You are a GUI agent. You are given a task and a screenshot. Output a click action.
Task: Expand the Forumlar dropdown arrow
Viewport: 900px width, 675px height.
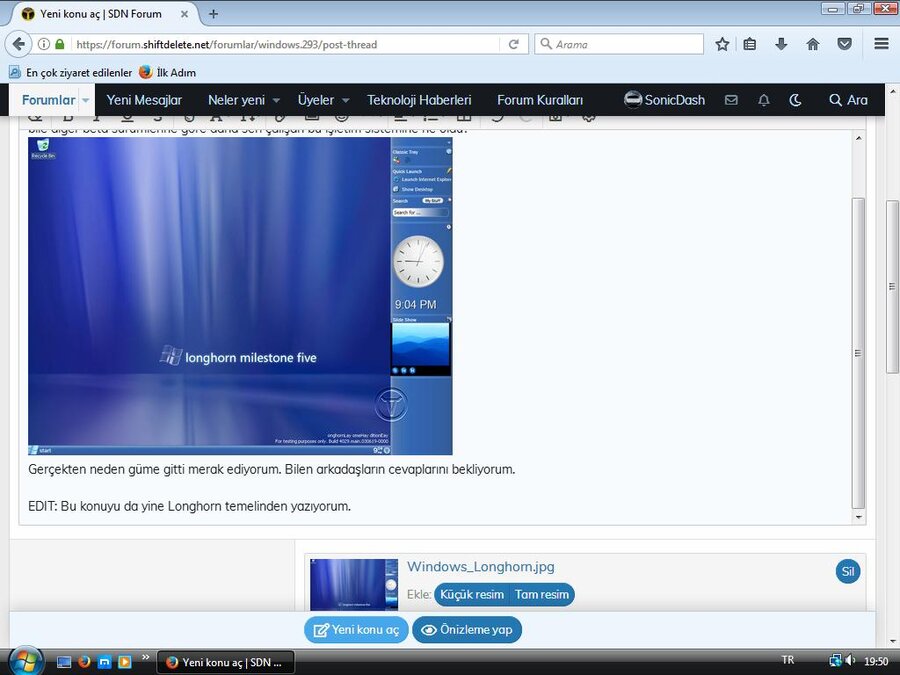pos(86,100)
